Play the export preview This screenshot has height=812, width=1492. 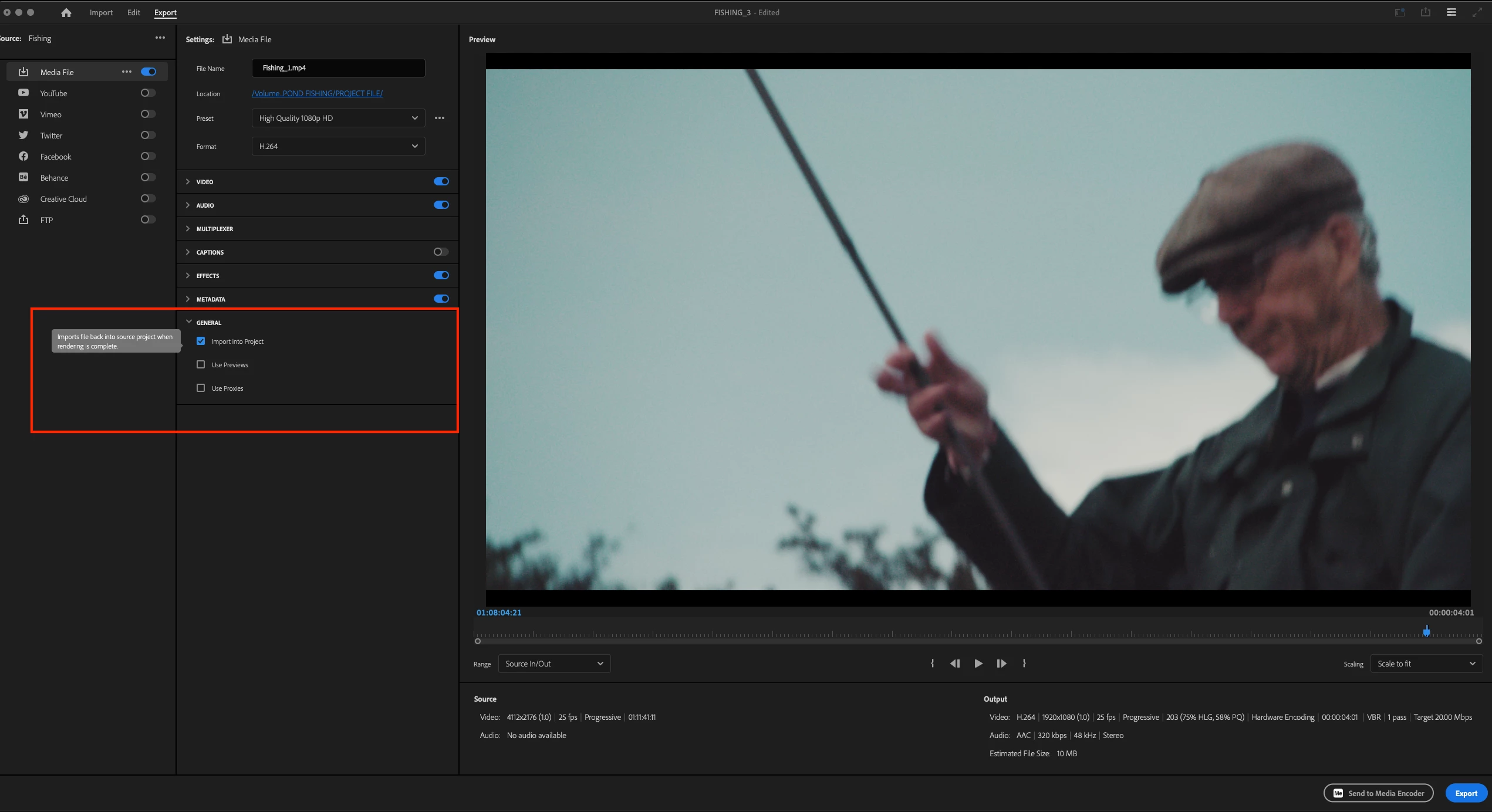pos(978,664)
